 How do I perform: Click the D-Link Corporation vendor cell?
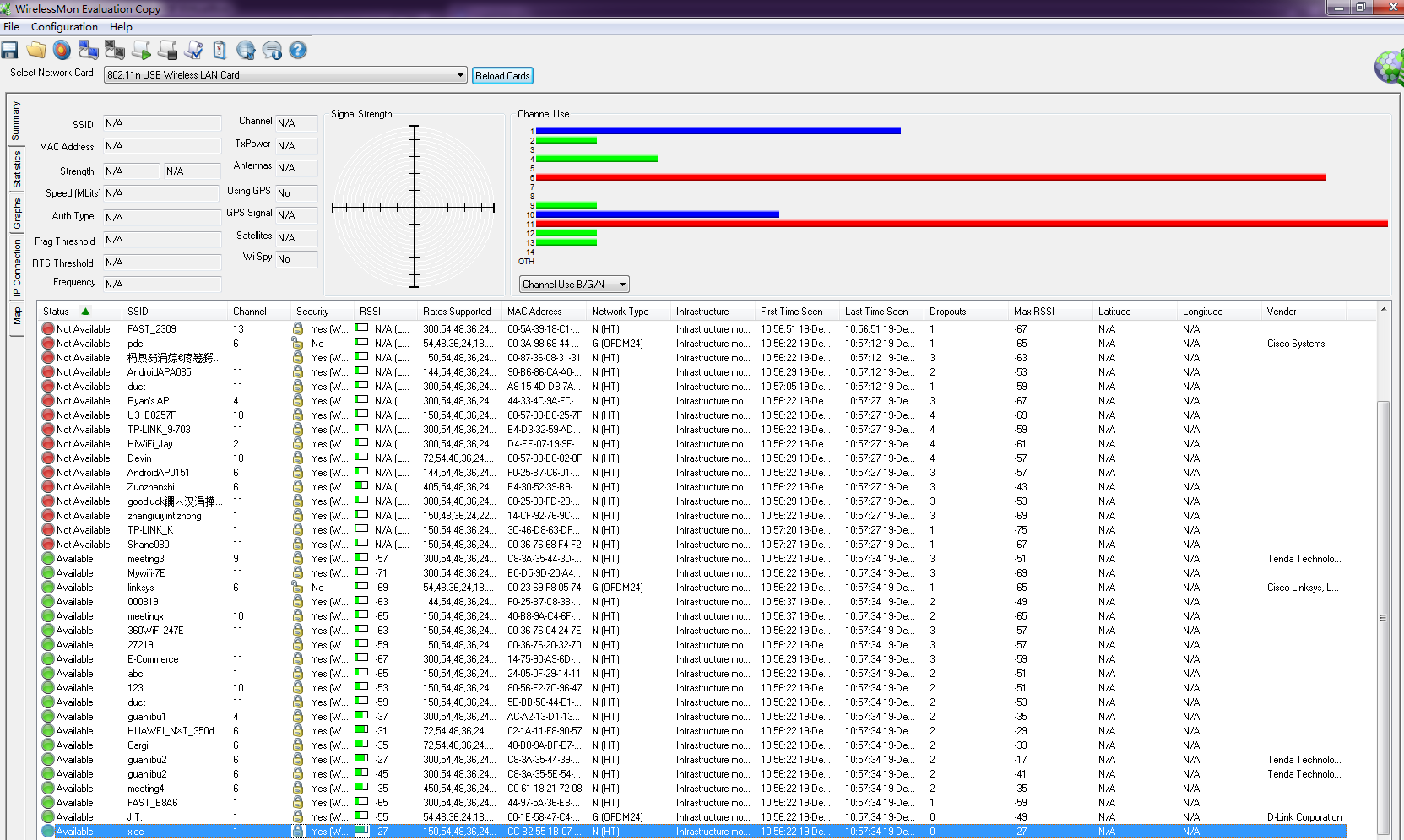click(1304, 817)
